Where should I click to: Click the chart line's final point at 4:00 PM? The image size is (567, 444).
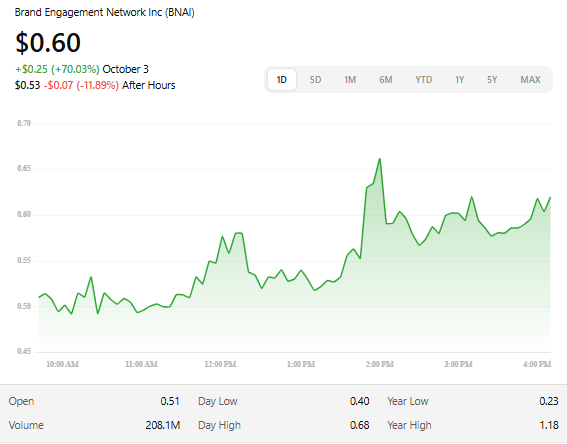[x=550, y=197]
